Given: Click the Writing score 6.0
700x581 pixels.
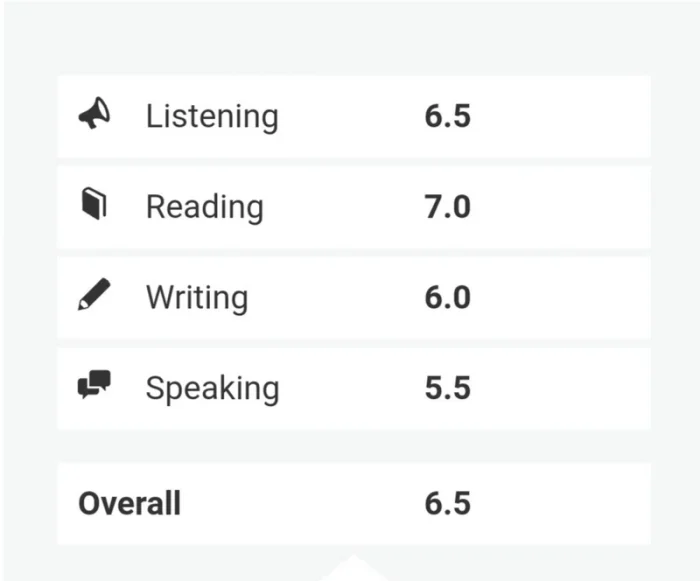Looking at the screenshot, I should (448, 297).
